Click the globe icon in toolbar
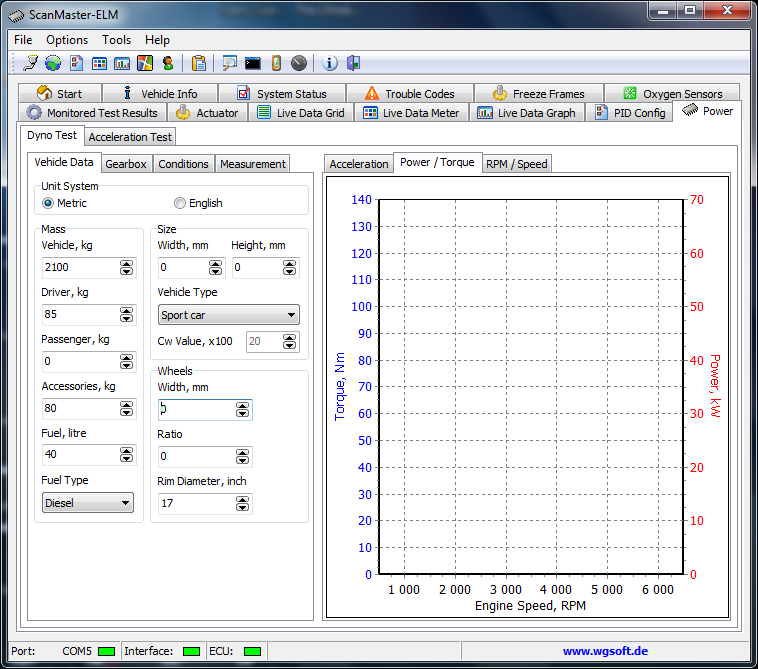The height and width of the screenshot is (669, 758). pos(53,63)
